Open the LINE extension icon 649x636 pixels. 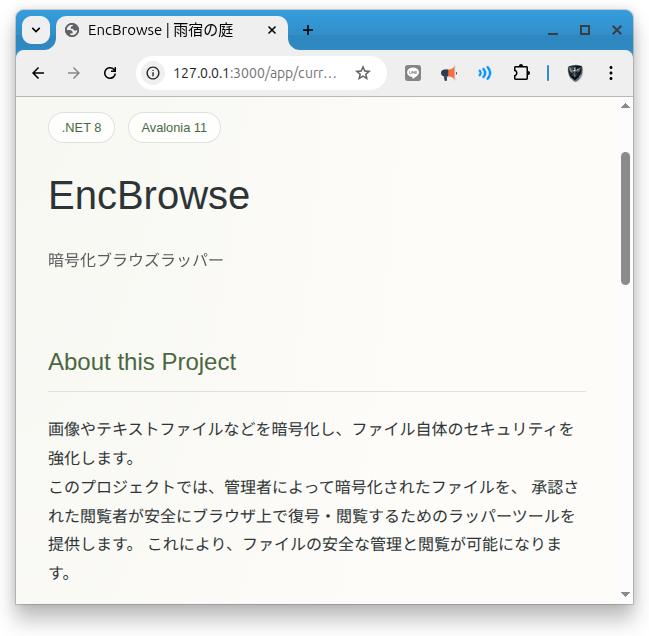(x=413, y=73)
